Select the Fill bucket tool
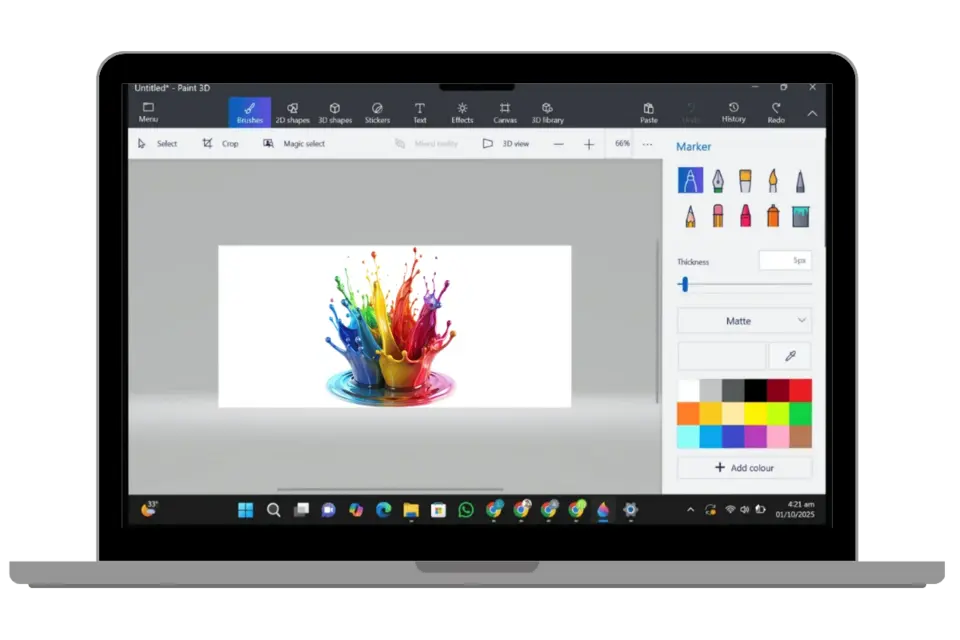 [x=801, y=214]
